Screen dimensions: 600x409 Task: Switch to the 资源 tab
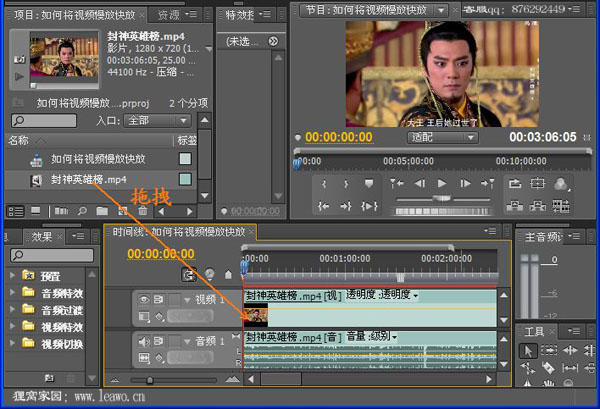[x=169, y=15]
